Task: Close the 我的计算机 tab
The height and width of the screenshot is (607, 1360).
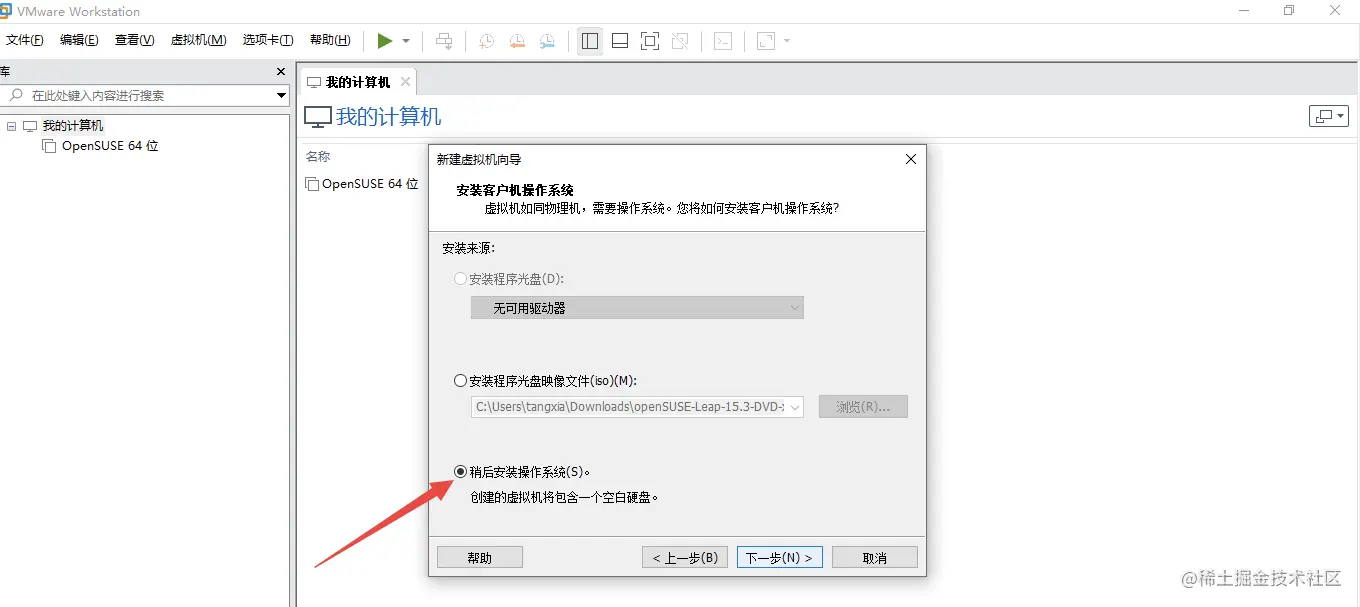Action: [x=405, y=82]
